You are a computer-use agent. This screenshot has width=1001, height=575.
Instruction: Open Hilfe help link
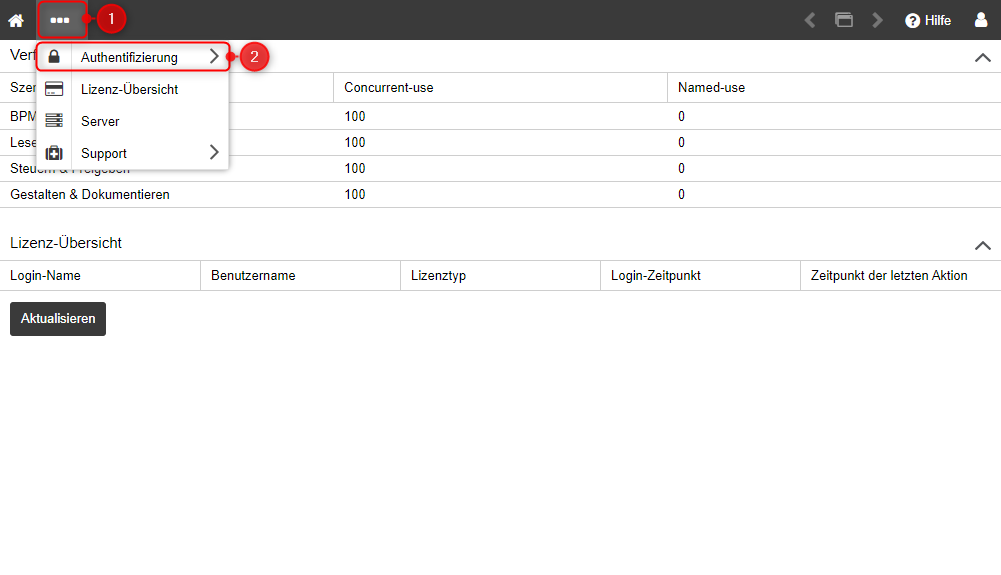click(x=928, y=20)
